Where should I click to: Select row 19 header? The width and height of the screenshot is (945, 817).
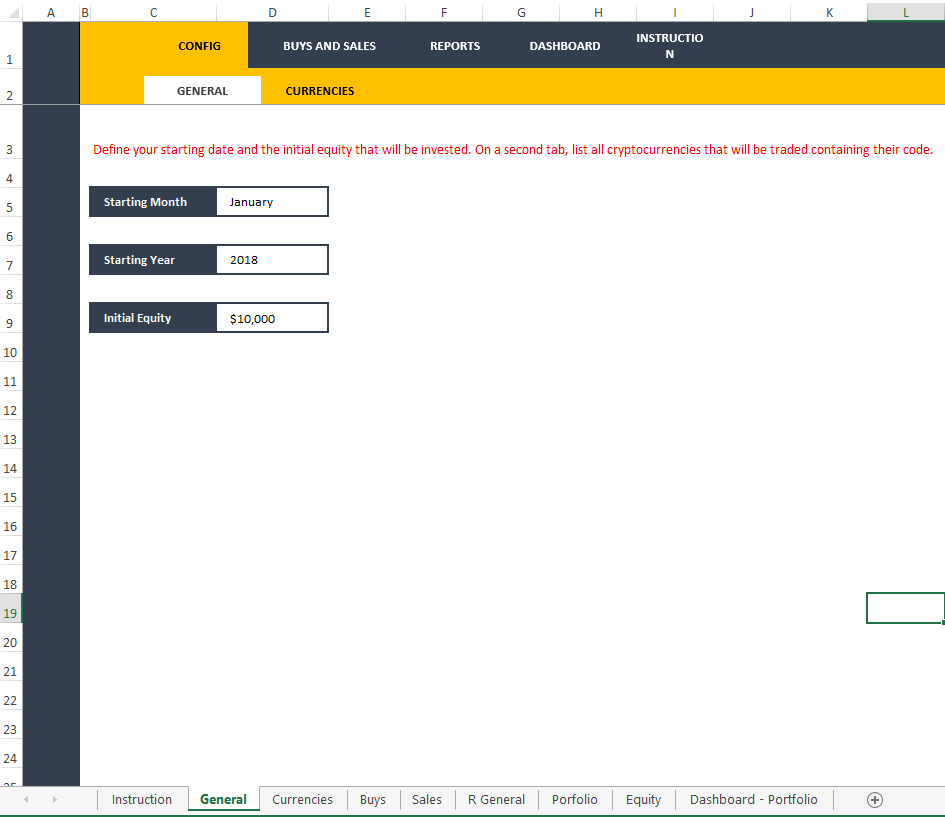(x=11, y=609)
